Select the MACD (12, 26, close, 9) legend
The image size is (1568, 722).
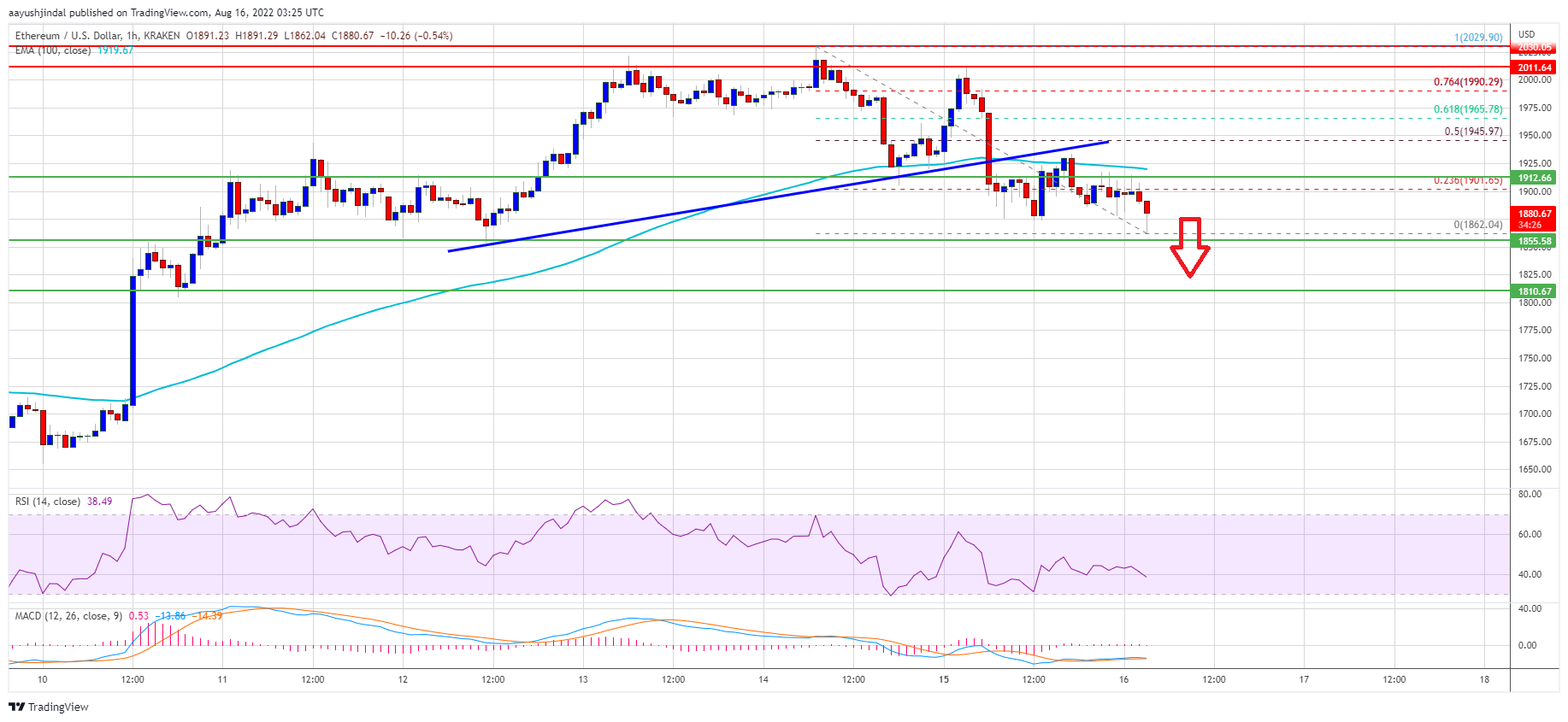point(68,616)
